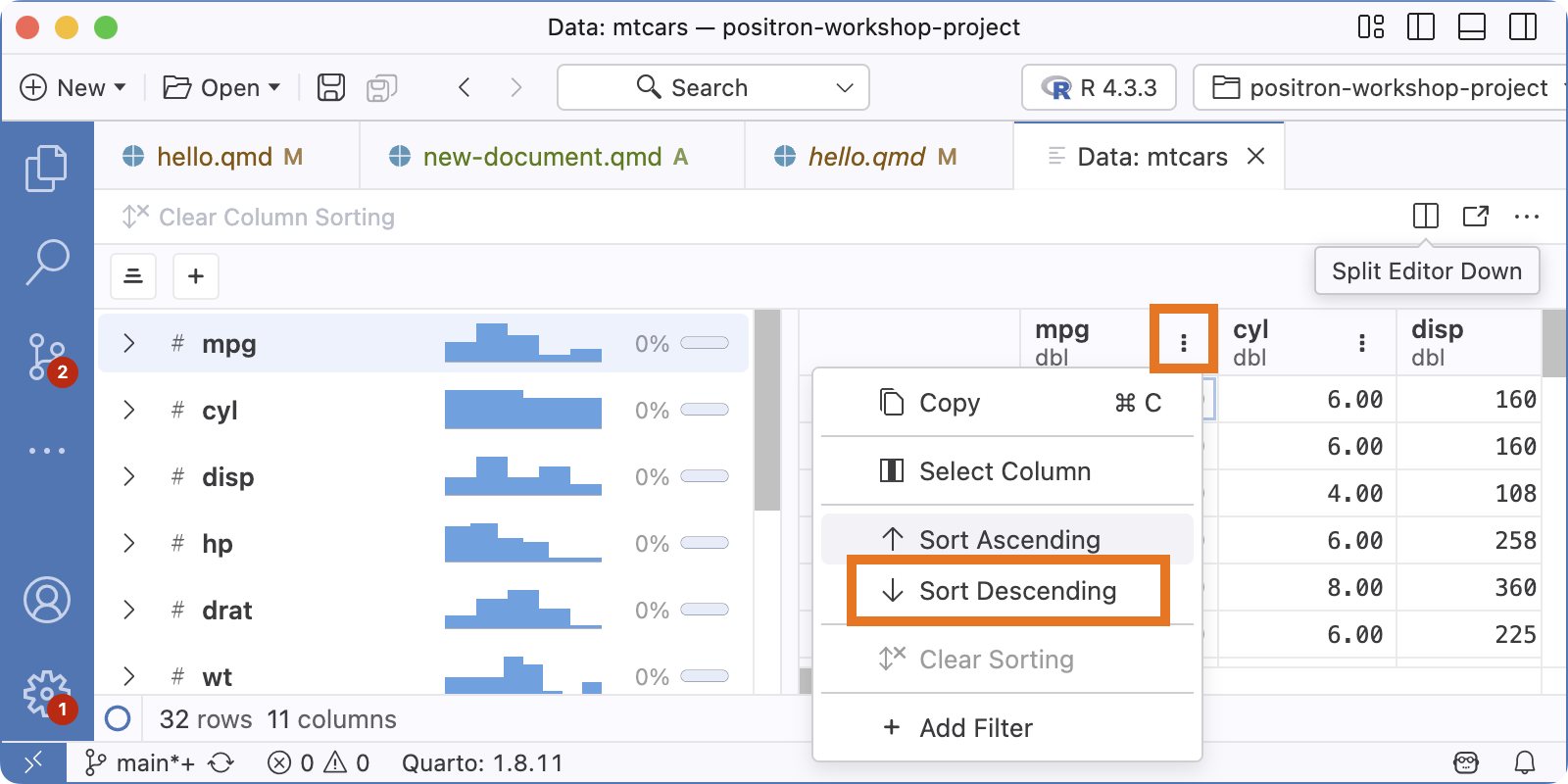This screenshot has height=784, width=1568.
Task: Open the cyl column menu kebab
Action: 1362,342
